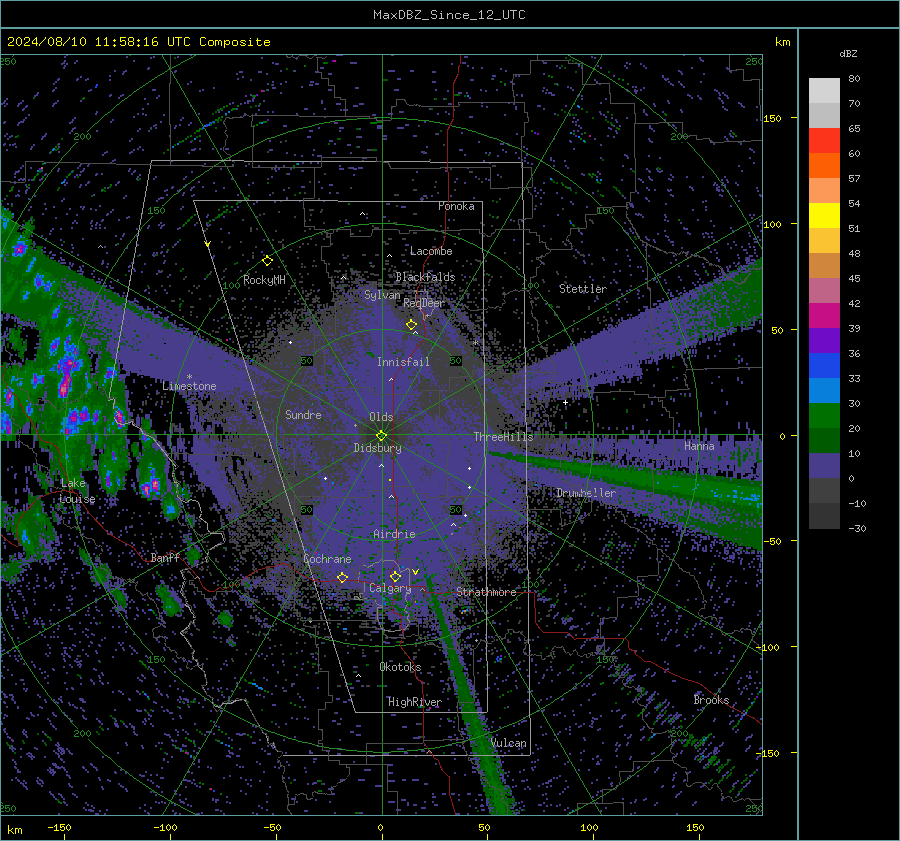Click the Banff town label
The height and width of the screenshot is (841, 900).
point(165,557)
